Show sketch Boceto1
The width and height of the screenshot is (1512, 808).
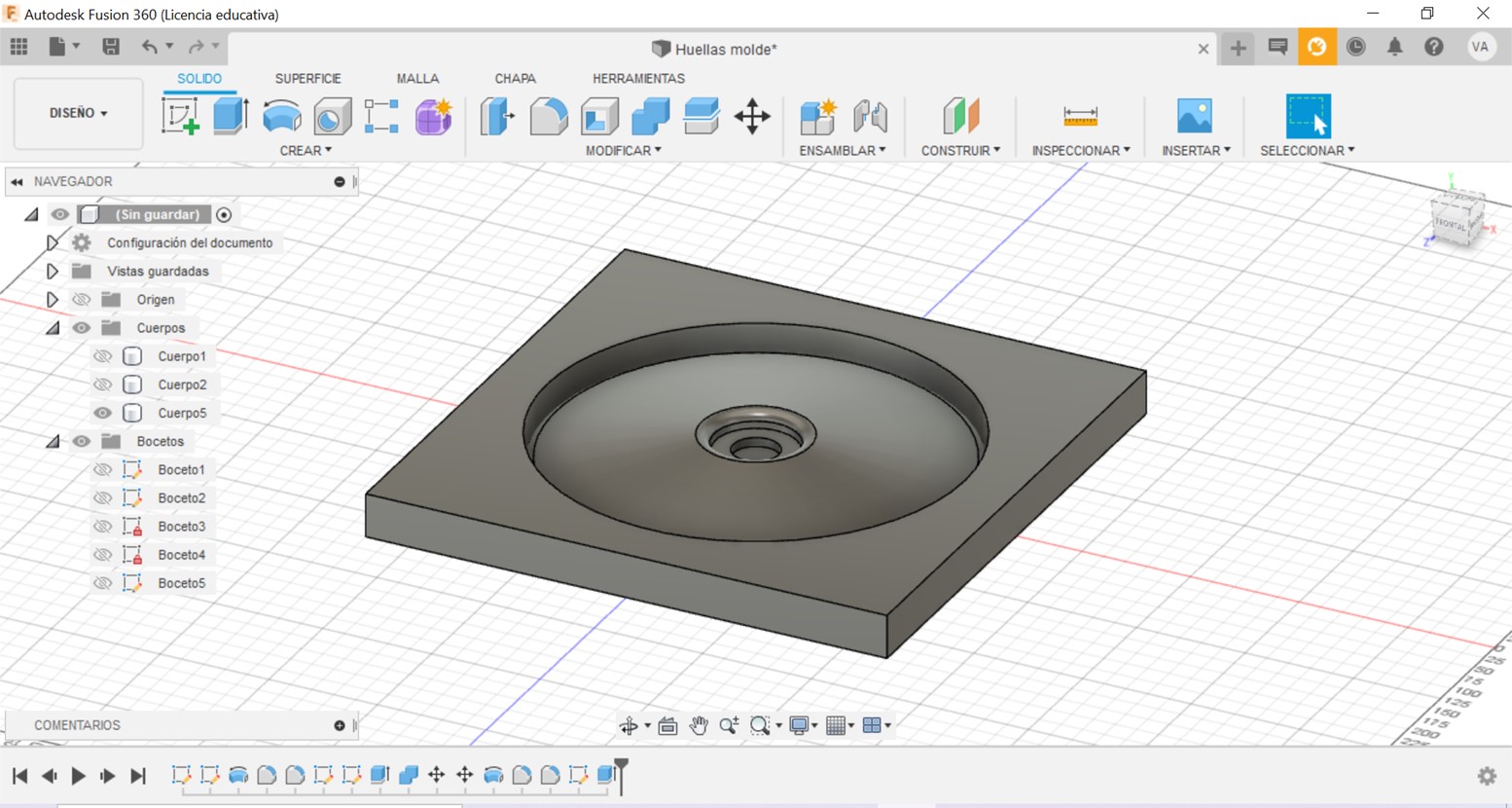102,469
